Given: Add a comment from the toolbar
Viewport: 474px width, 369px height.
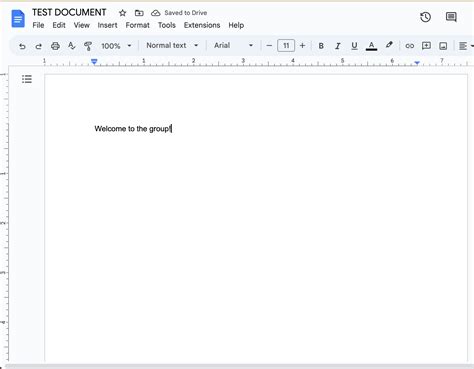Looking at the screenshot, I should point(426,46).
